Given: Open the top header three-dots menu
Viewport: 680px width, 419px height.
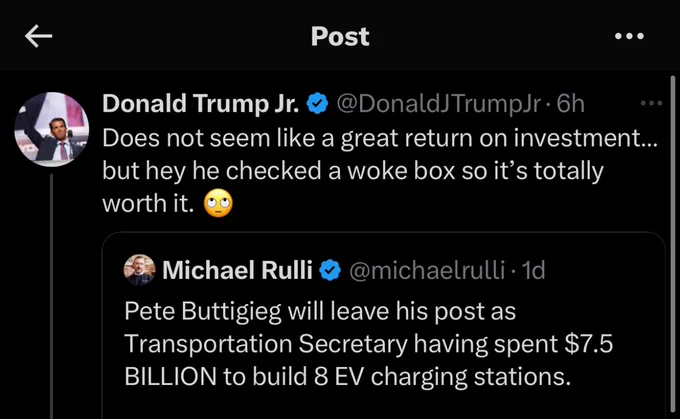Looking at the screenshot, I should [x=629, y=36].
